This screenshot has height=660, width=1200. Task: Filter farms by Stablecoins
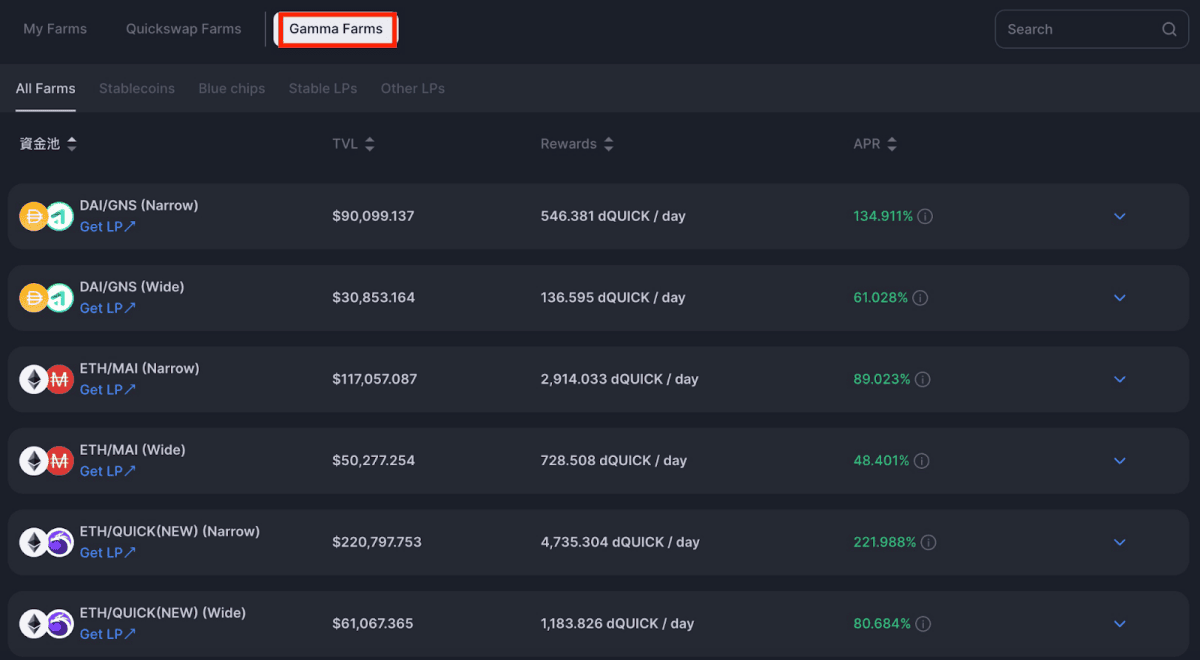(x=137, y=88)
